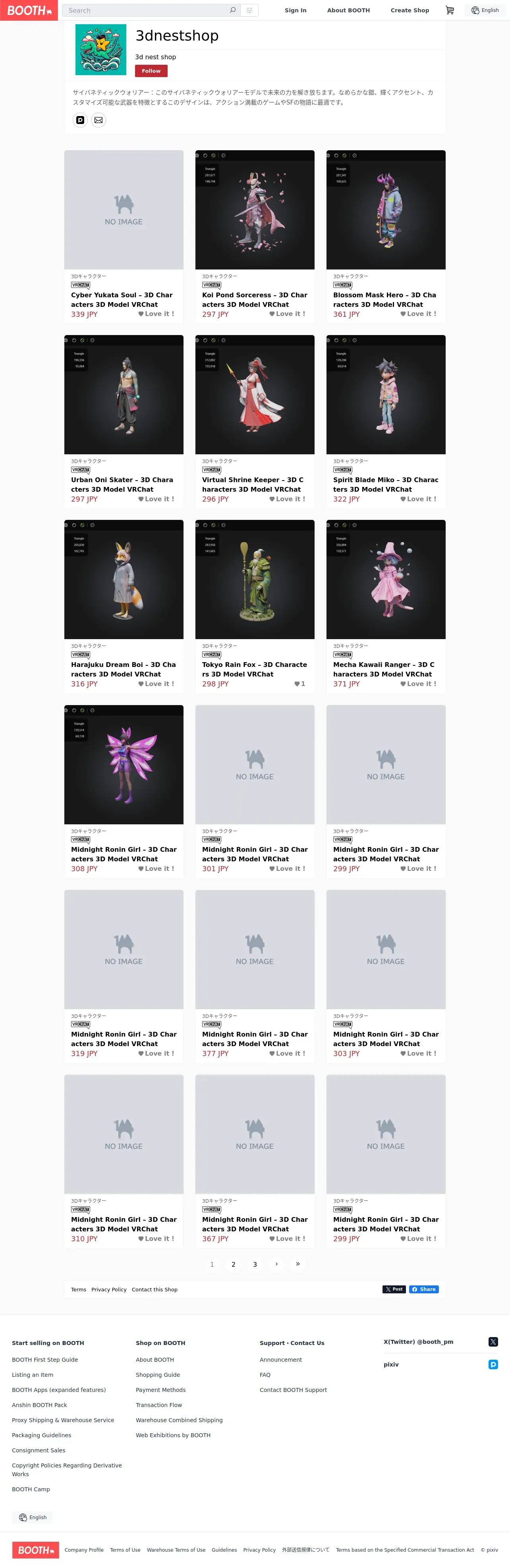Viewport: 510px width, 1568px height.
Task: Open the shopping cart icon
Action: coord(450,10)
